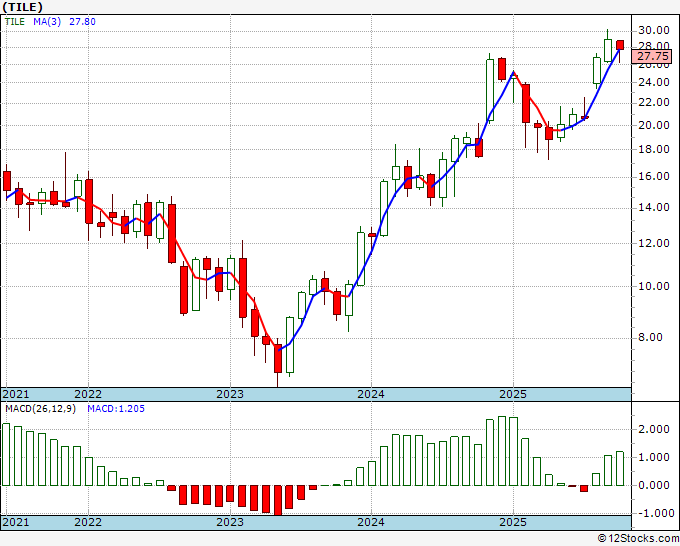Screen dimensions: 680x546
Task: Click 2022 on the MACD timeline
Action: point(88,522)
